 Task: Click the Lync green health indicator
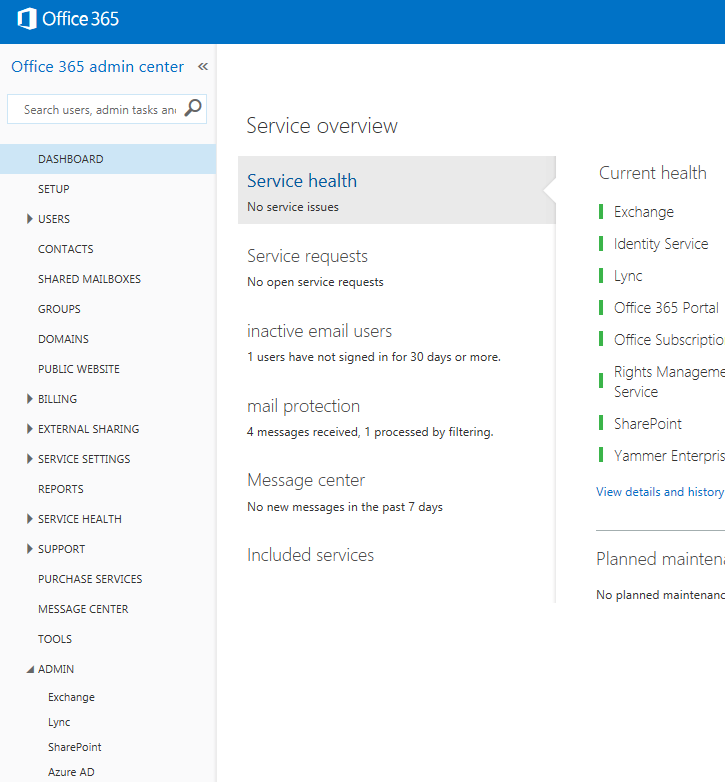(x=601, y=275)
